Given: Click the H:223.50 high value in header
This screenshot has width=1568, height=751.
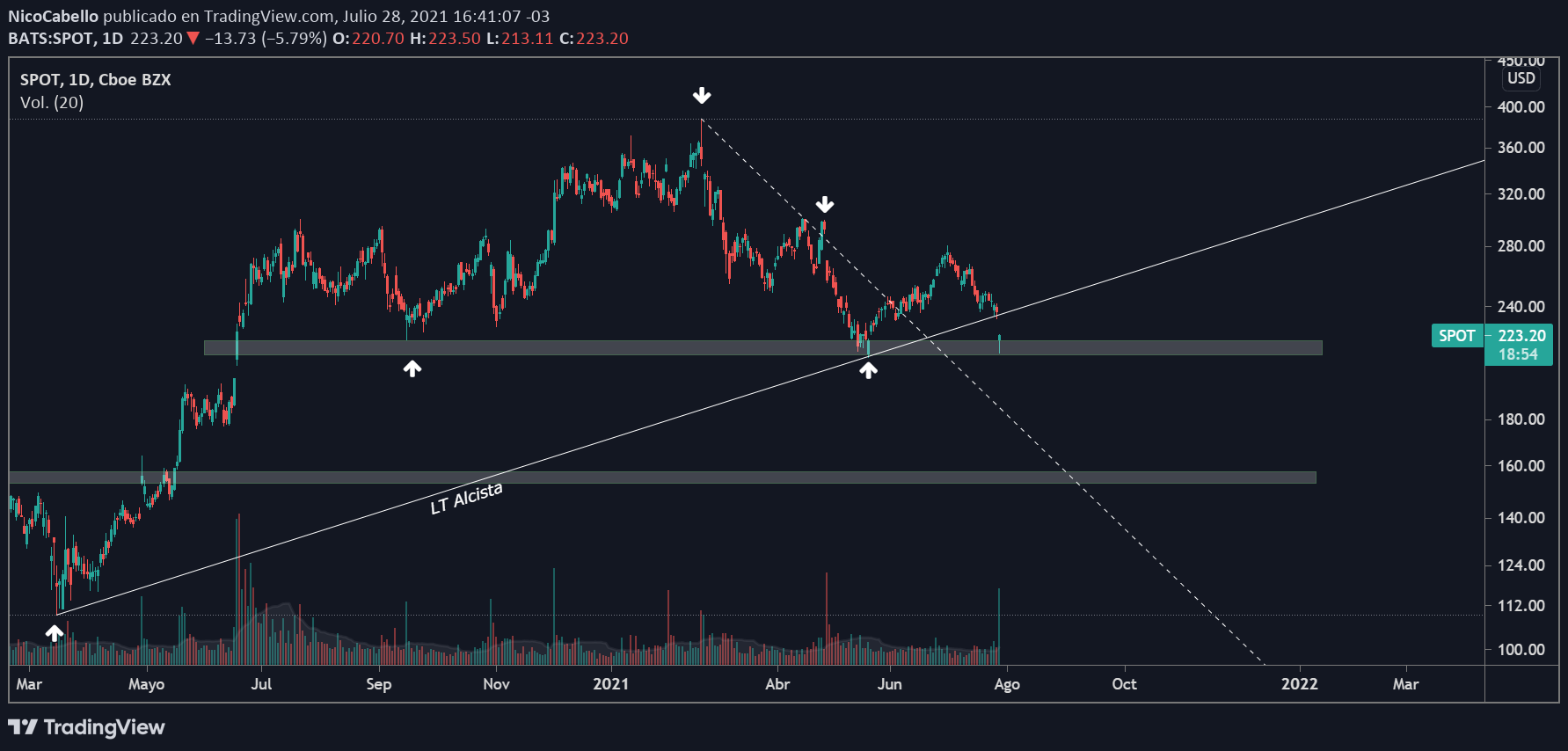Looking at the screenshot, I should click(x=445, y=38).
